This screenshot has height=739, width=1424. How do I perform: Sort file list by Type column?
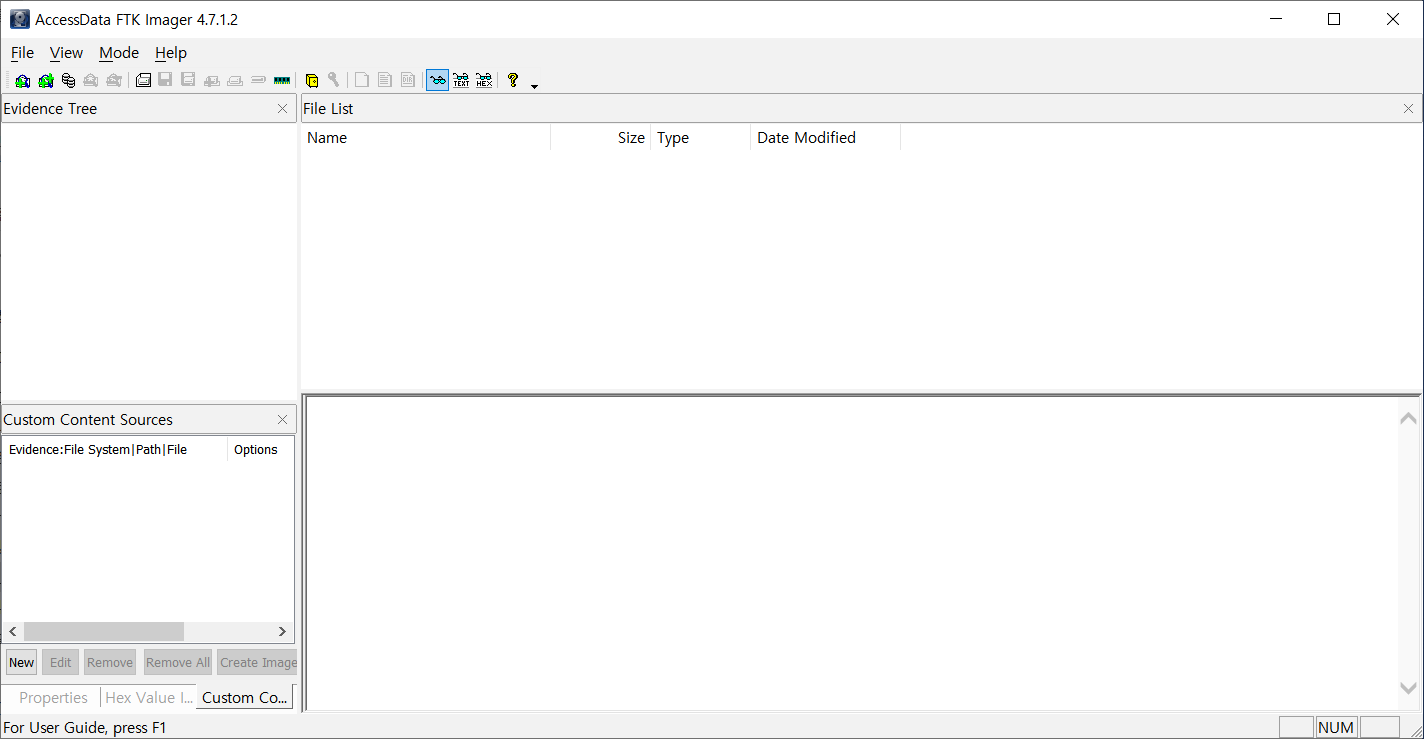(x=701, y=138)
